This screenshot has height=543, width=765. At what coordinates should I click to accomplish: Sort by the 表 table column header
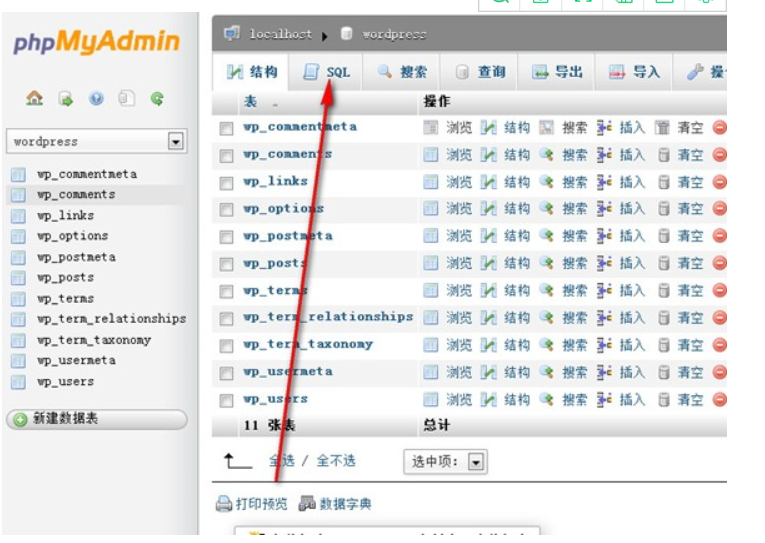[250, 101]
